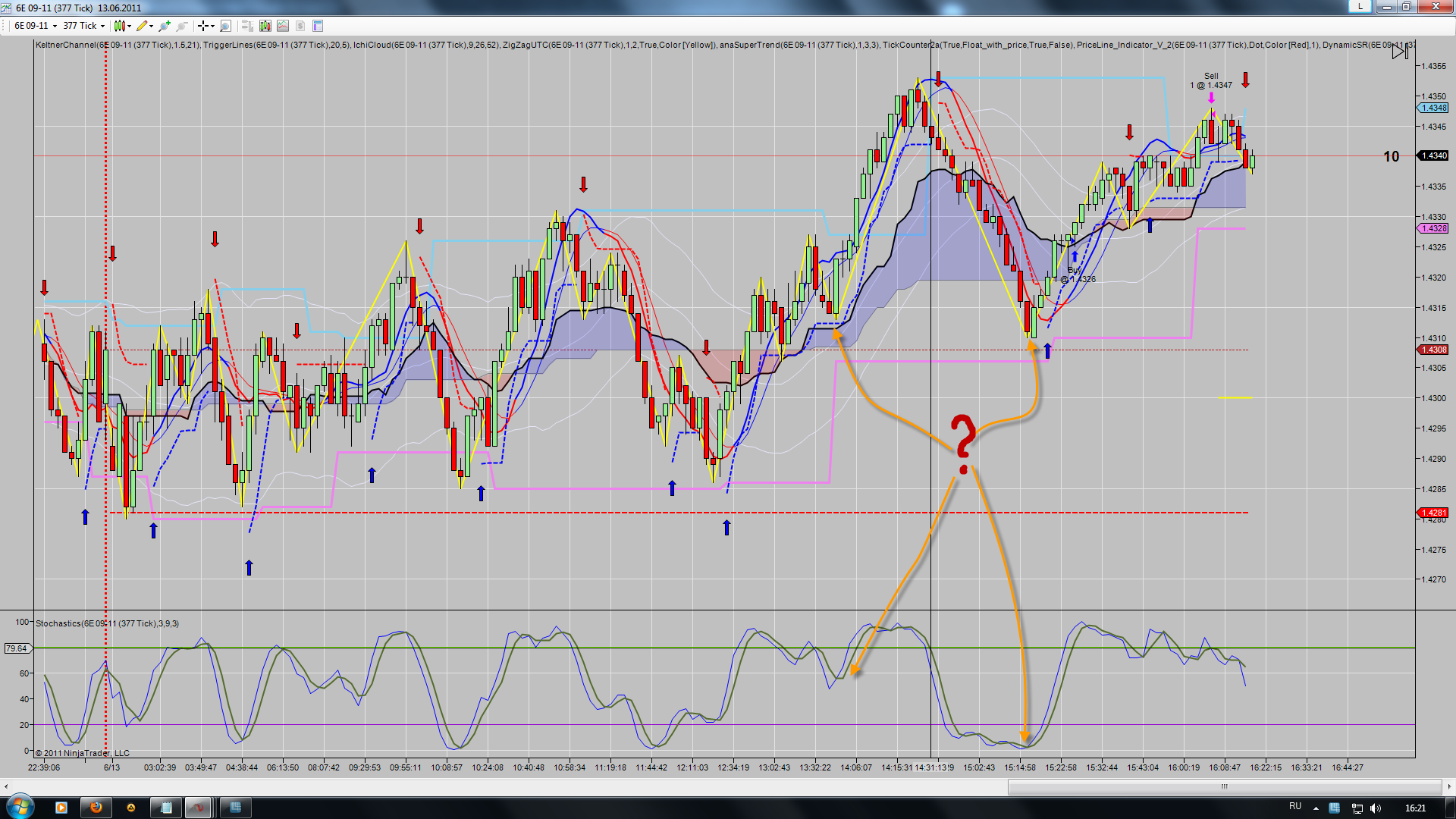The width and height of the screenshot is (1456, 819).
Task: Click the 1.4348 cyan price marker
Action: [1433, 108]
